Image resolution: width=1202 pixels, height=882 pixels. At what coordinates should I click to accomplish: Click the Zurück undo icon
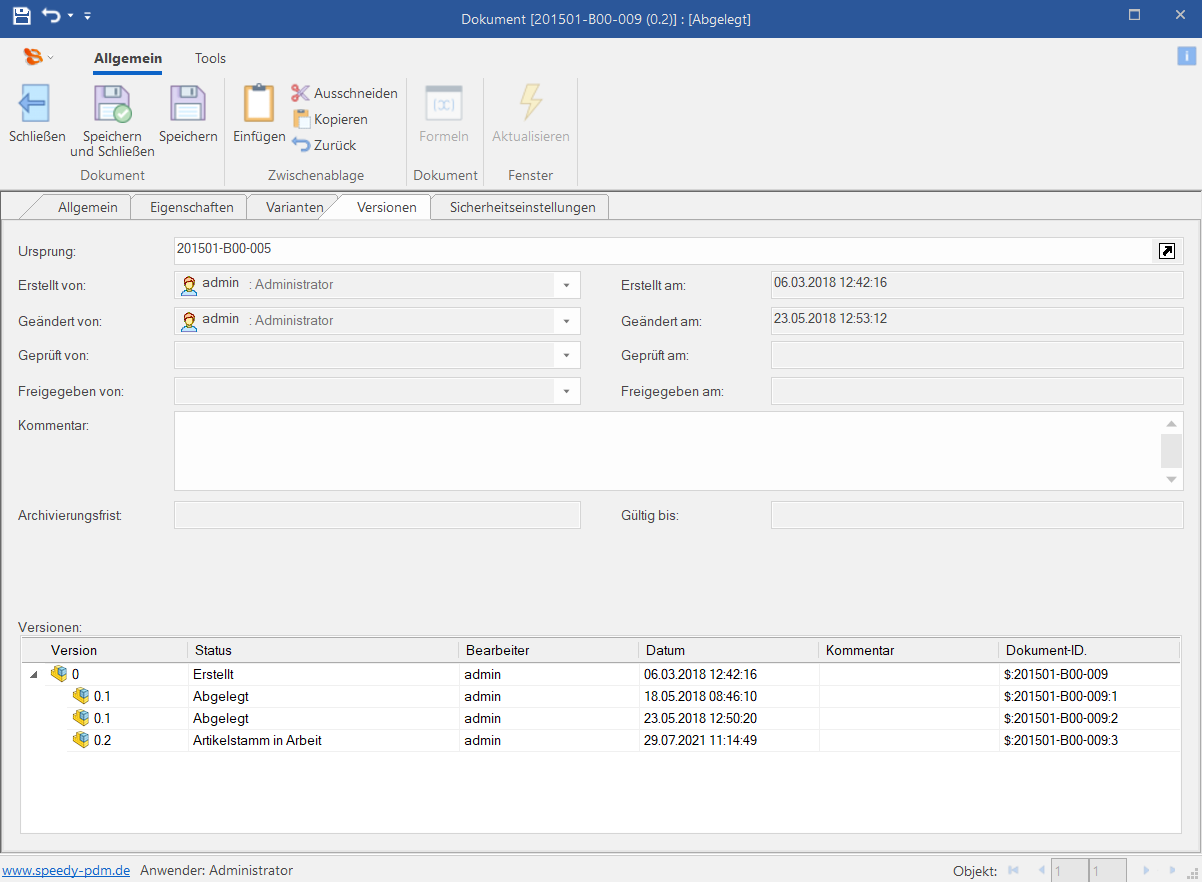[301, 145]
